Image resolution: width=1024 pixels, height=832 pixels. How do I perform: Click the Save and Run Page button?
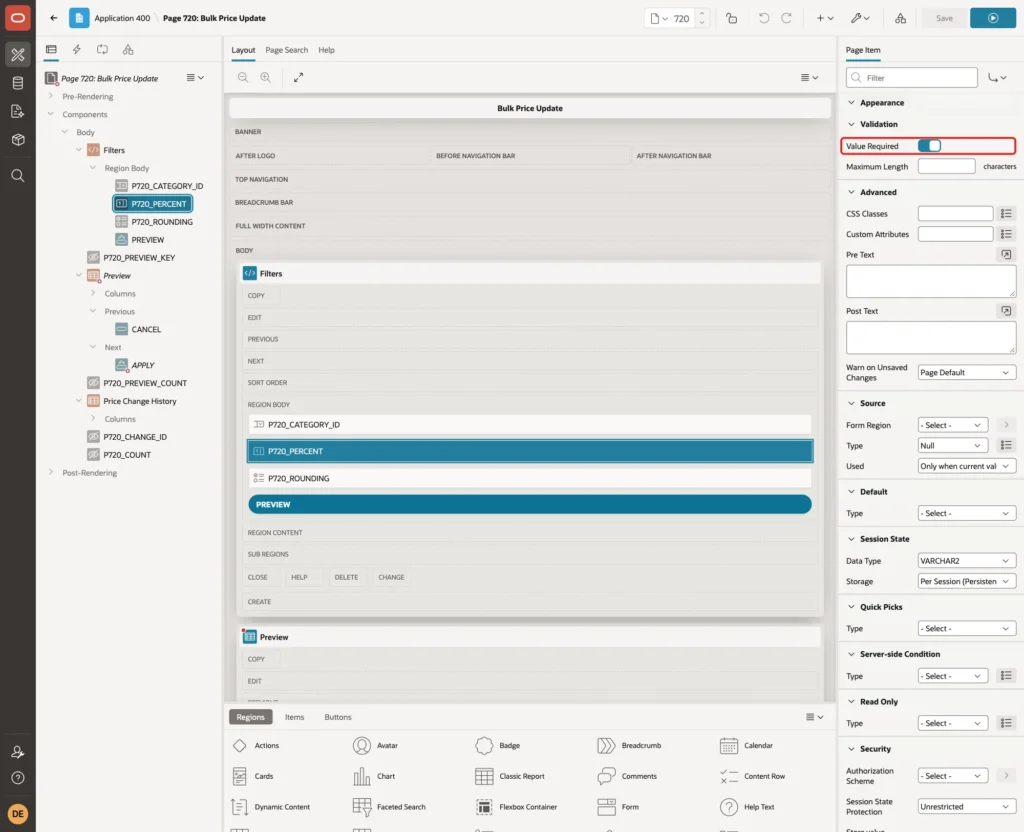tap(993, 18)
